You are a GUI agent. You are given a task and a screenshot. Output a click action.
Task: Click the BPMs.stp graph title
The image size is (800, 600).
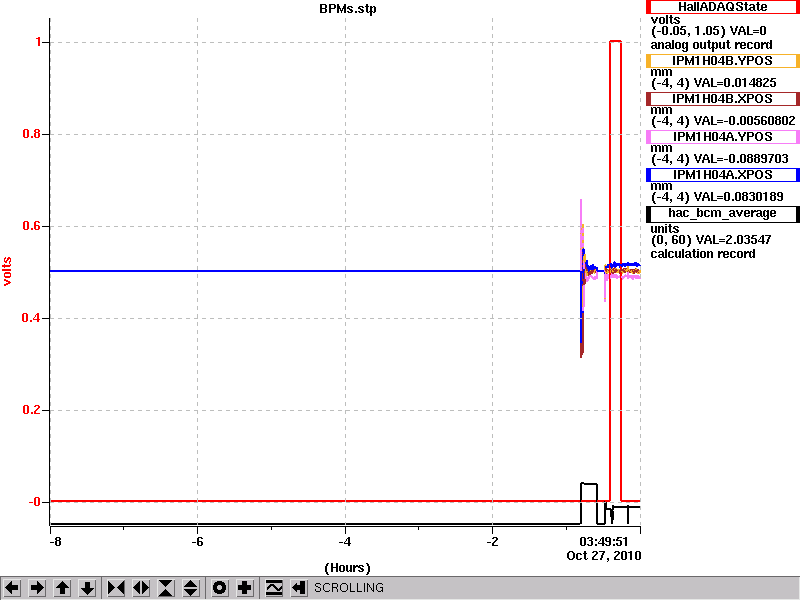click(347, 9)
